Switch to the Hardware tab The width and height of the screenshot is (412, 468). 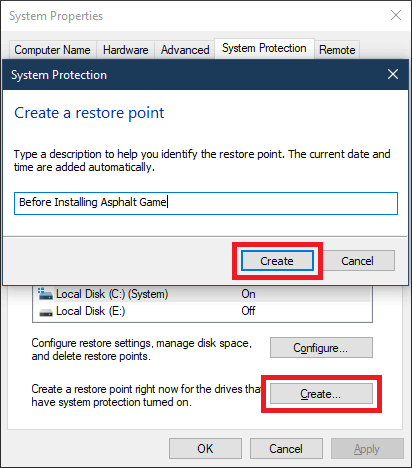125,50
